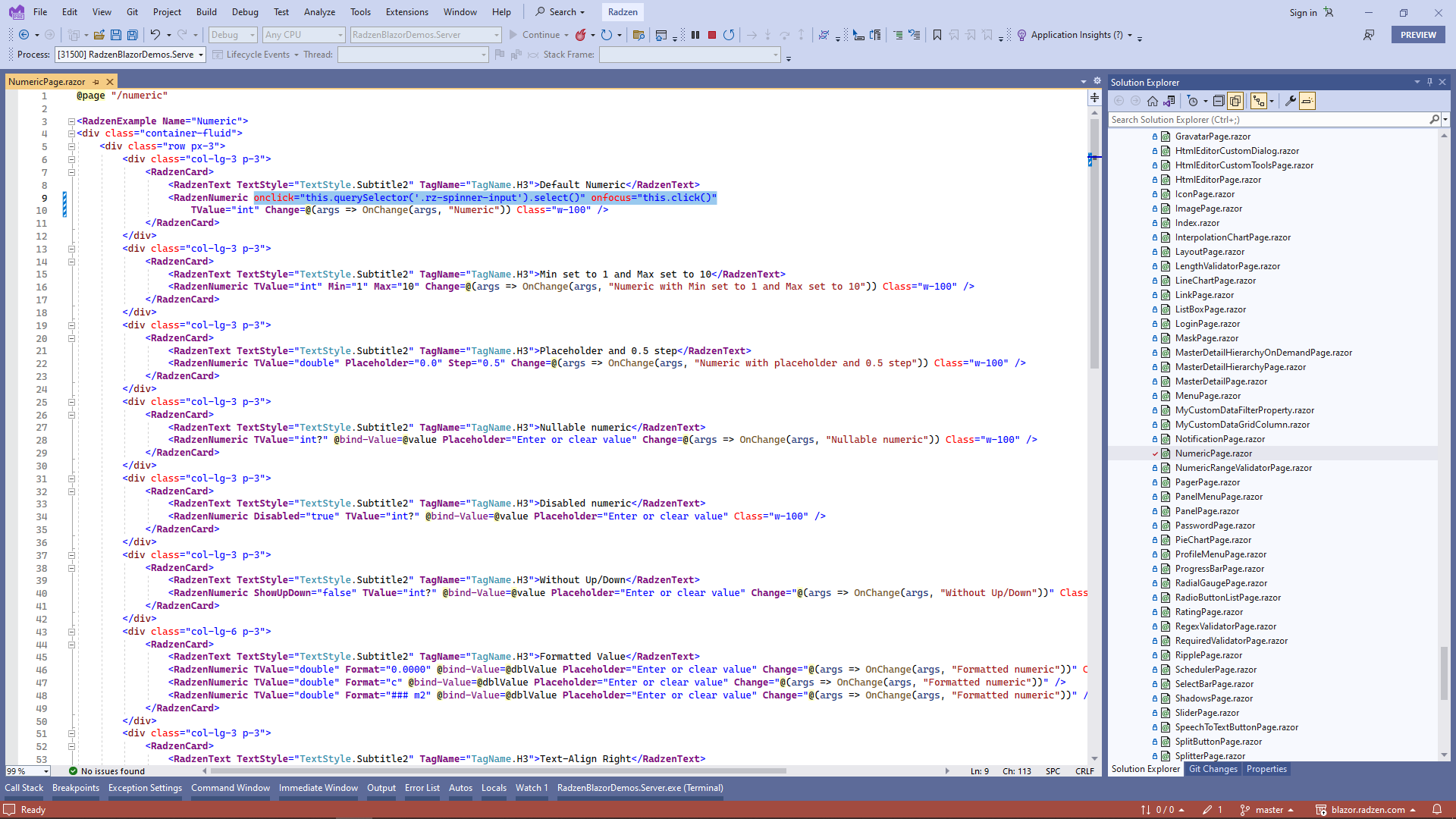
Task: Toggle Show All Files in Solution Explorer
Action: click(1235, 101)
